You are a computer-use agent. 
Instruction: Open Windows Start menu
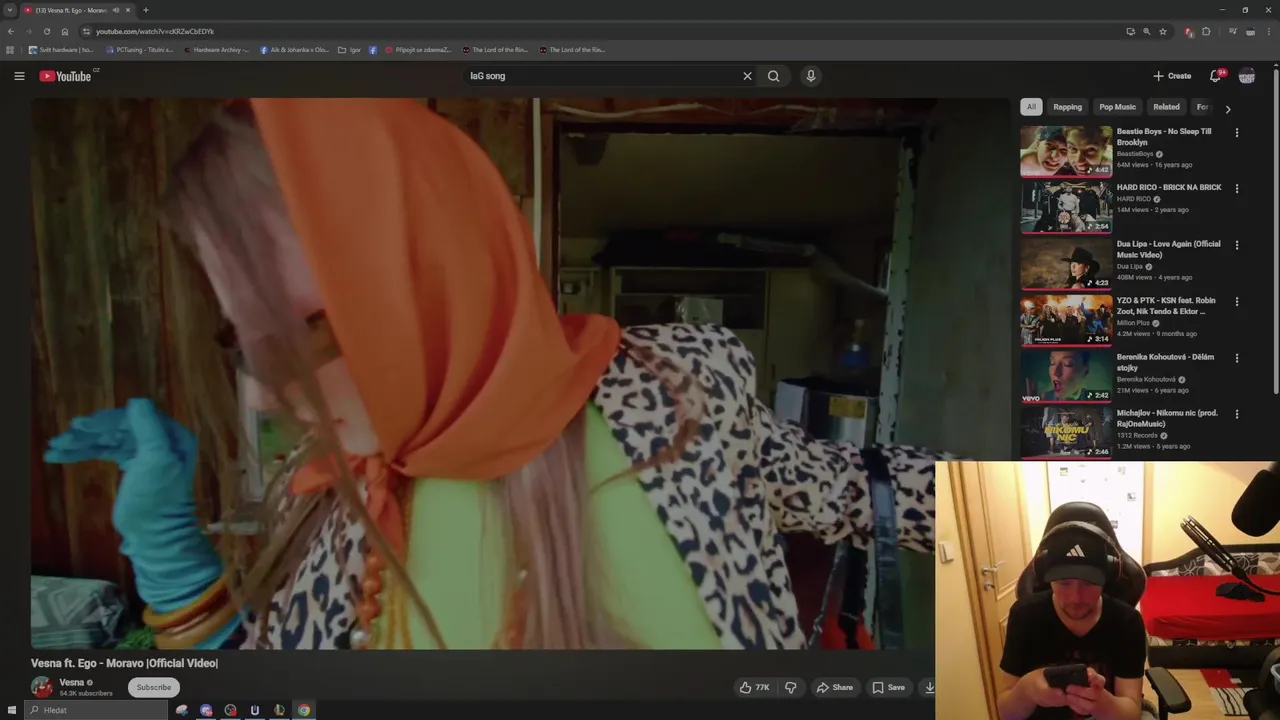12,710
